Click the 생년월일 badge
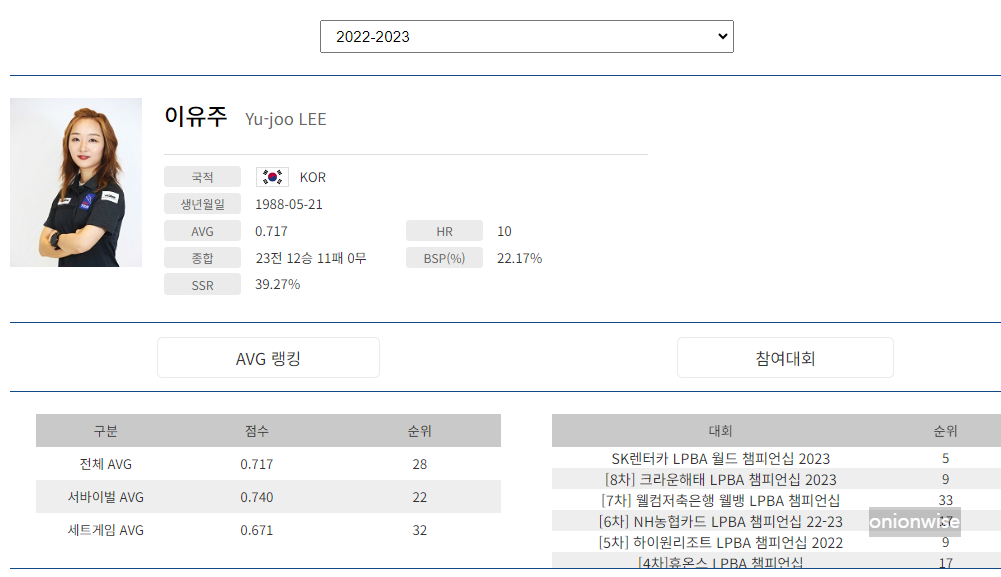Viewport: 1001px width, 577px height. tap(202, 204)
